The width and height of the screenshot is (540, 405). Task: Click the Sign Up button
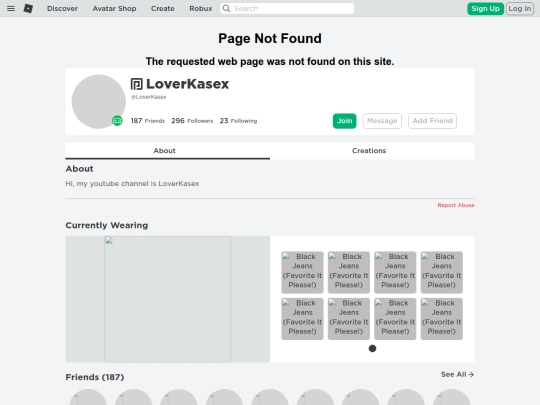(x=485, y=9)
